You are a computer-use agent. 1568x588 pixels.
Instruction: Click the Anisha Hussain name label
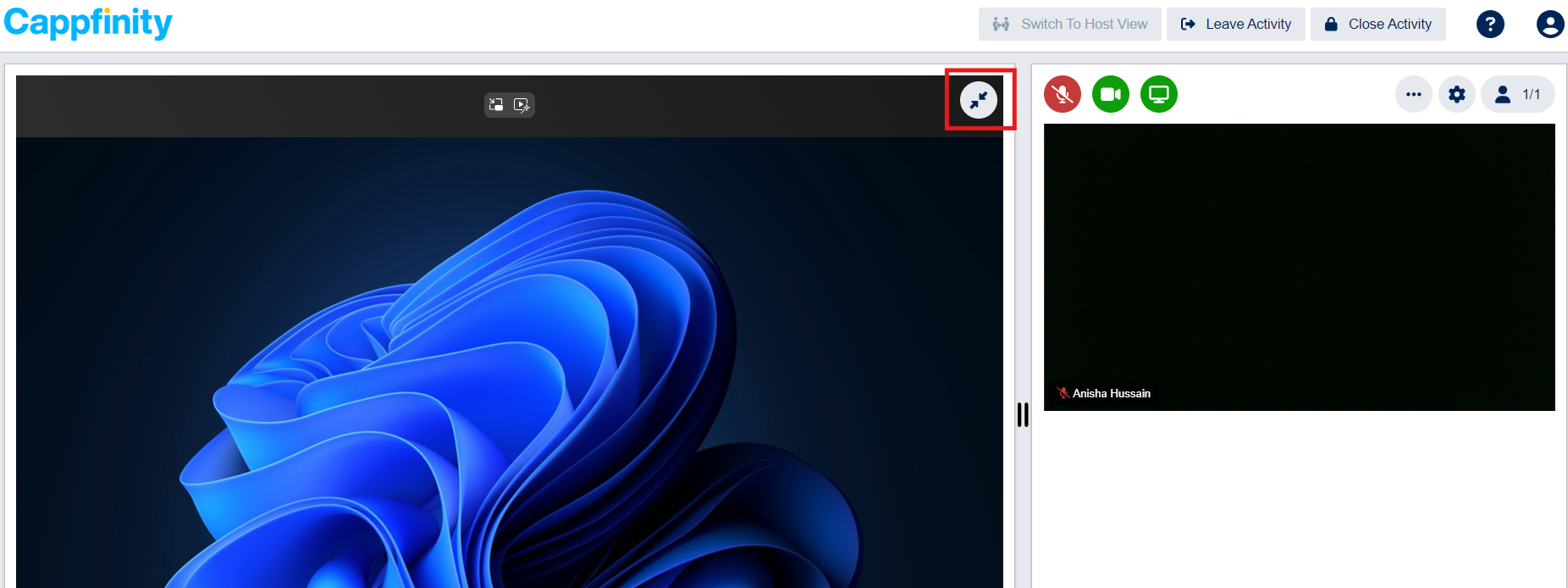1111,393
